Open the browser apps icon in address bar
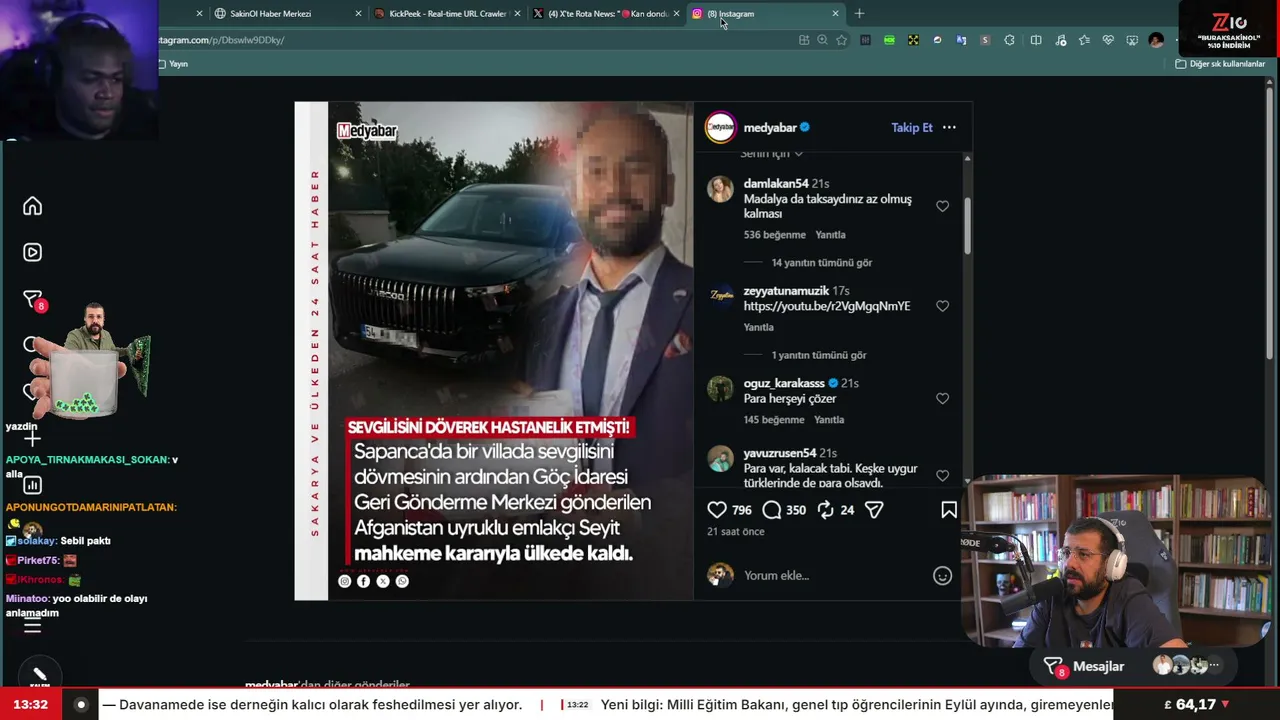1280x720 pixels. tap(804, 40)
